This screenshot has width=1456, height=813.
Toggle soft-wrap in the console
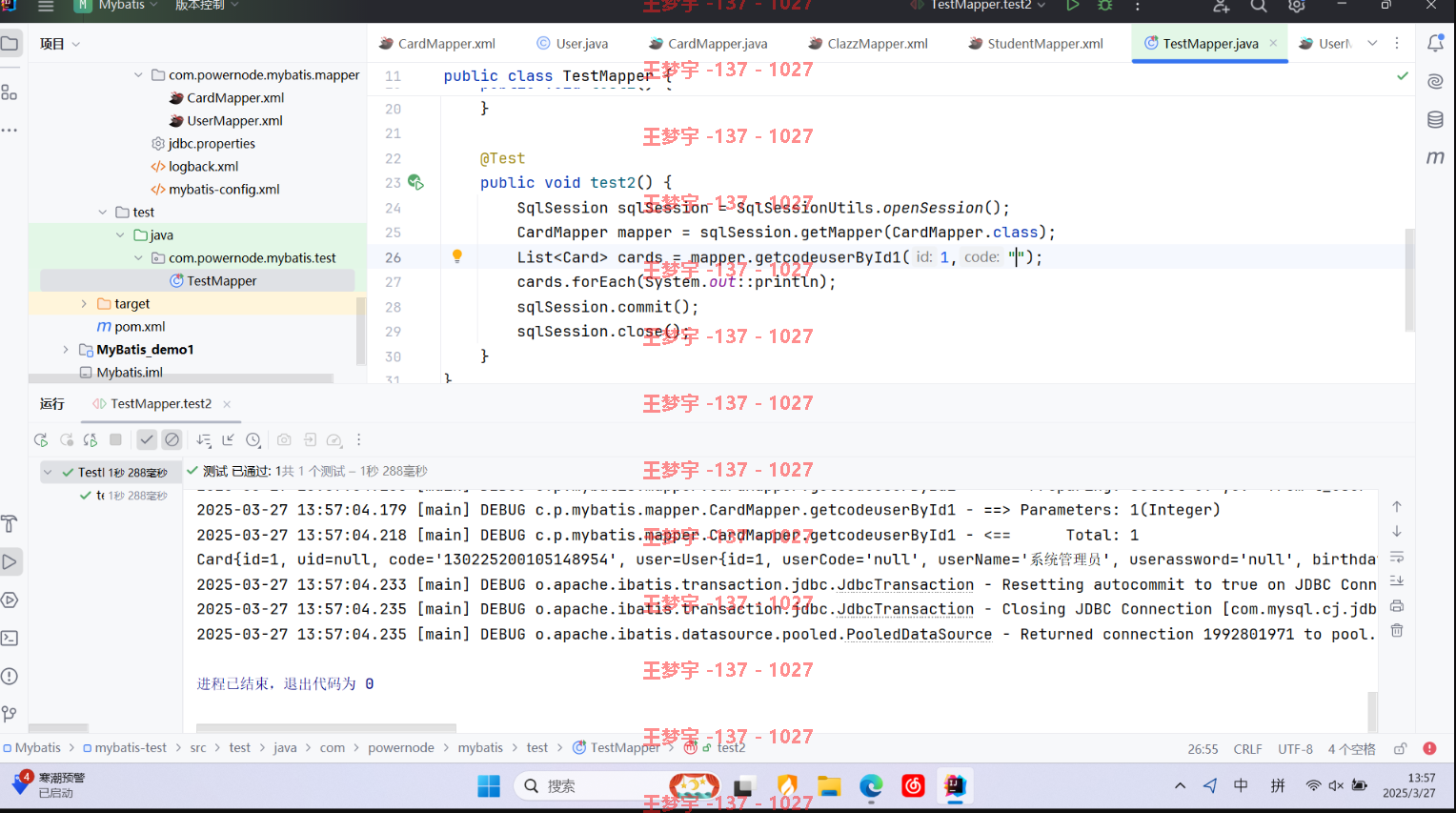tap(1397, 557)
